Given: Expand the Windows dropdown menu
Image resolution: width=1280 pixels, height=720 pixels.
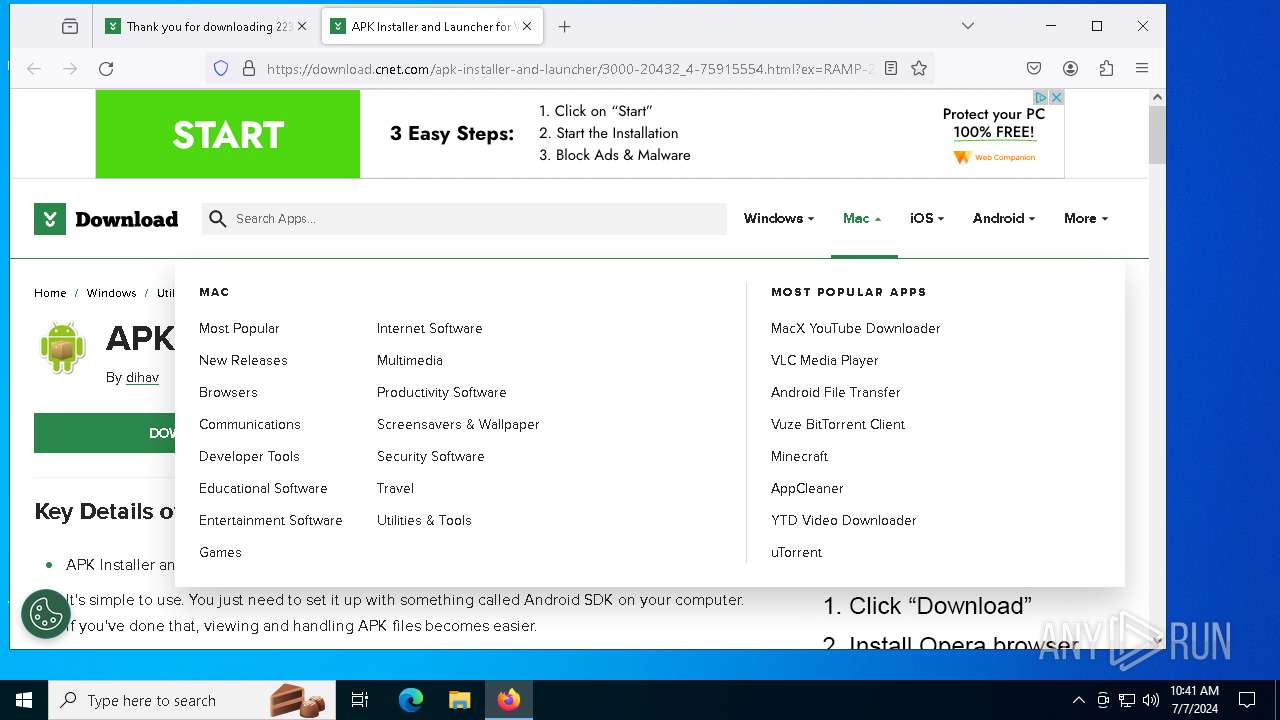Looking at the screenshot, I should (x=779, y=218).
